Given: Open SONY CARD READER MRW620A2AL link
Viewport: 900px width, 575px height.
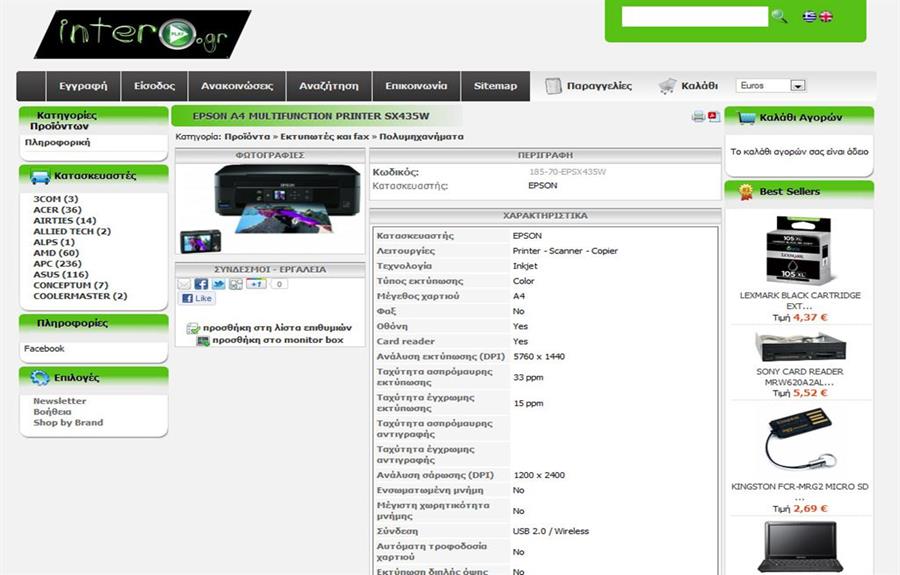Looking at the screenshot, I should [x=800, y=377].
